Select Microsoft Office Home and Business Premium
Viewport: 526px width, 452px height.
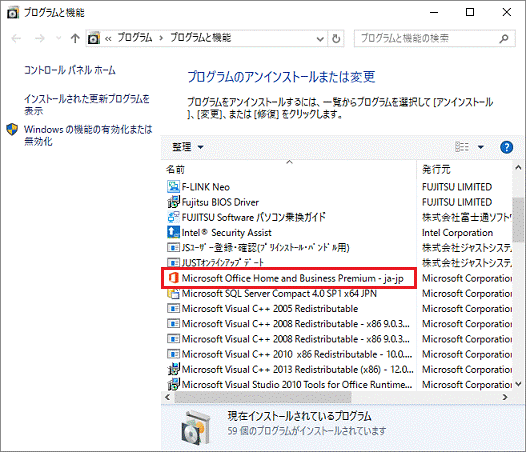(x=293, y=278)
